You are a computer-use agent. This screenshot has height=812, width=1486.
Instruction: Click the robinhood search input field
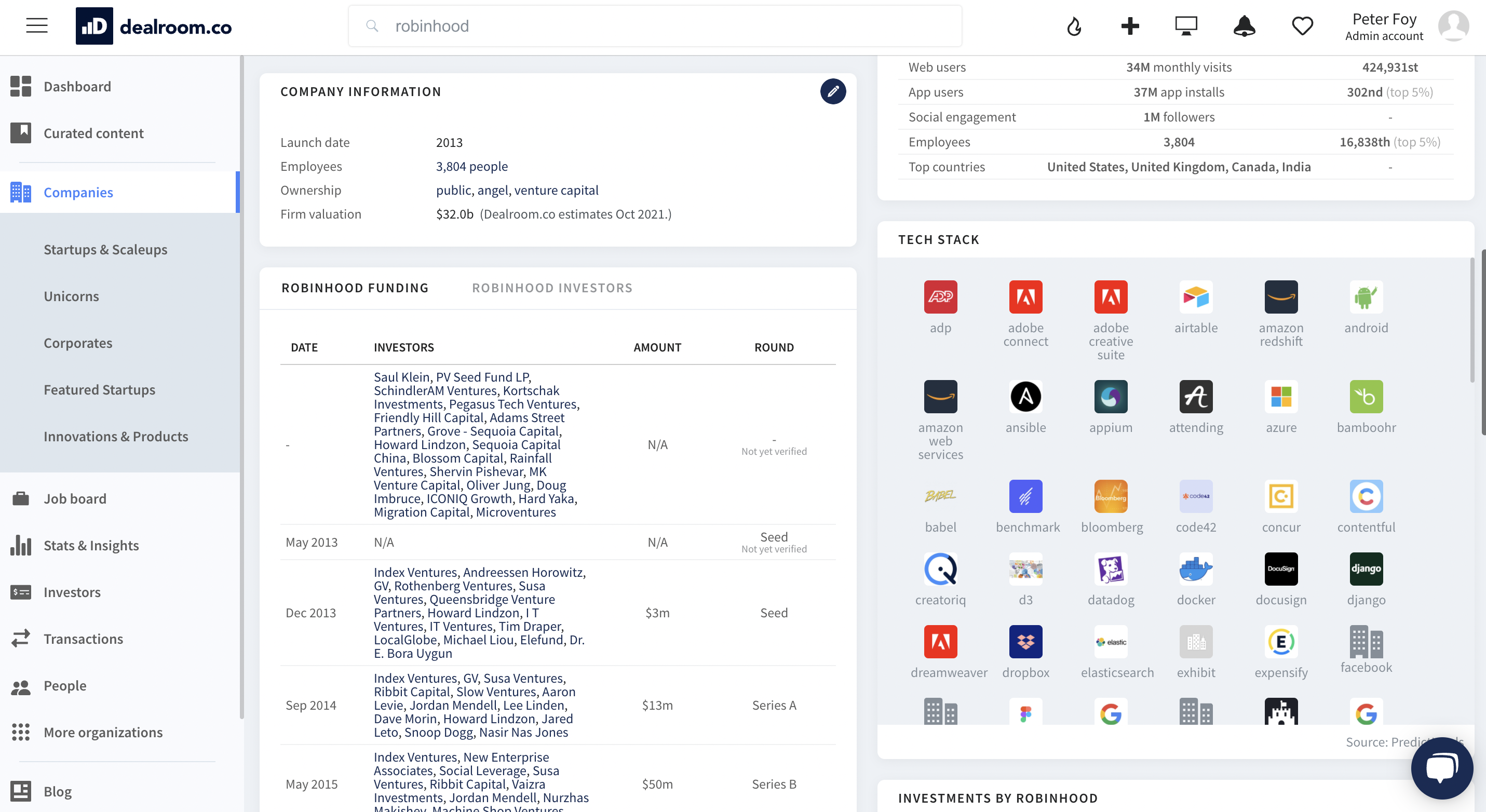(x=655, y=25)
